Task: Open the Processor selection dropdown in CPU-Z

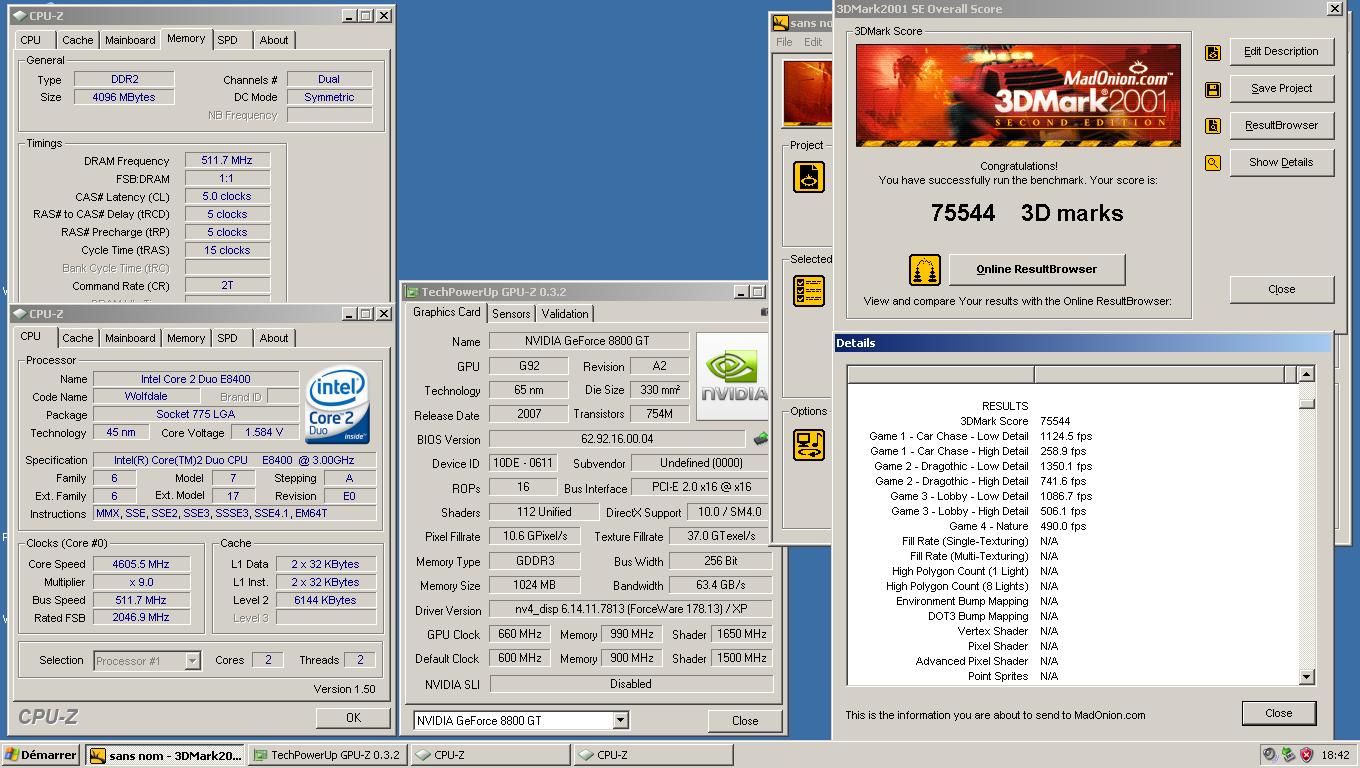Action: [193, 661]
